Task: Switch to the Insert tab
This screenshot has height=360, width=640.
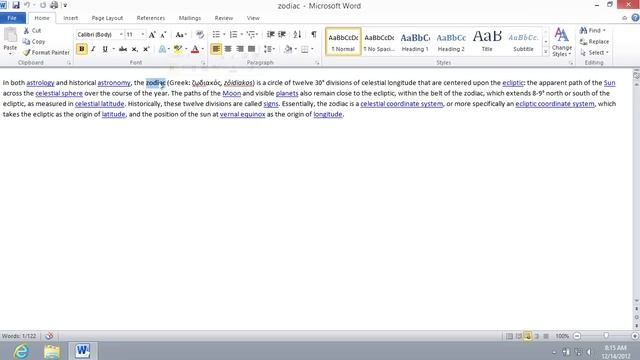Action: coord(71,18)
